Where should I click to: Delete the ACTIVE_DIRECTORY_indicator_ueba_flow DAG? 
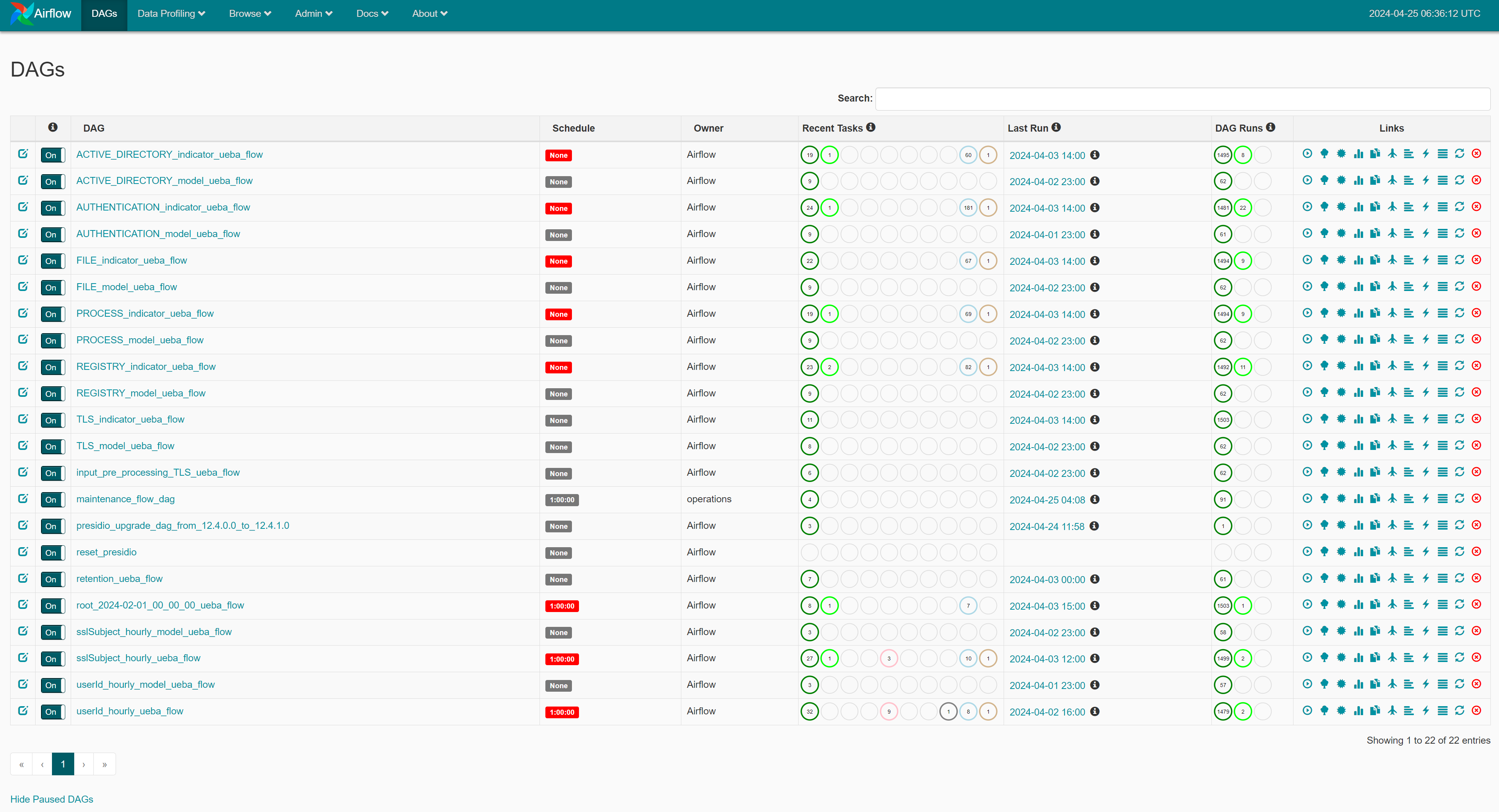[x=1476, y=154]
